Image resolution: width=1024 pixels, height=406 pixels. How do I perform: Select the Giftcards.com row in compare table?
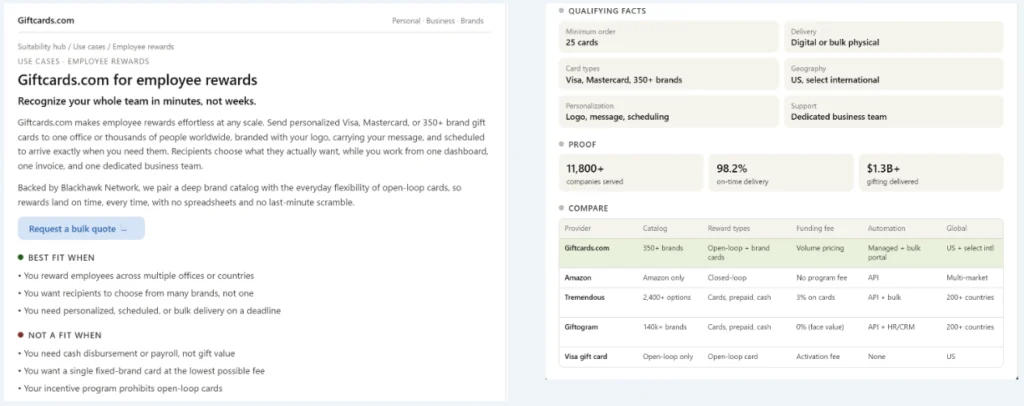click(x=781, y=253)
